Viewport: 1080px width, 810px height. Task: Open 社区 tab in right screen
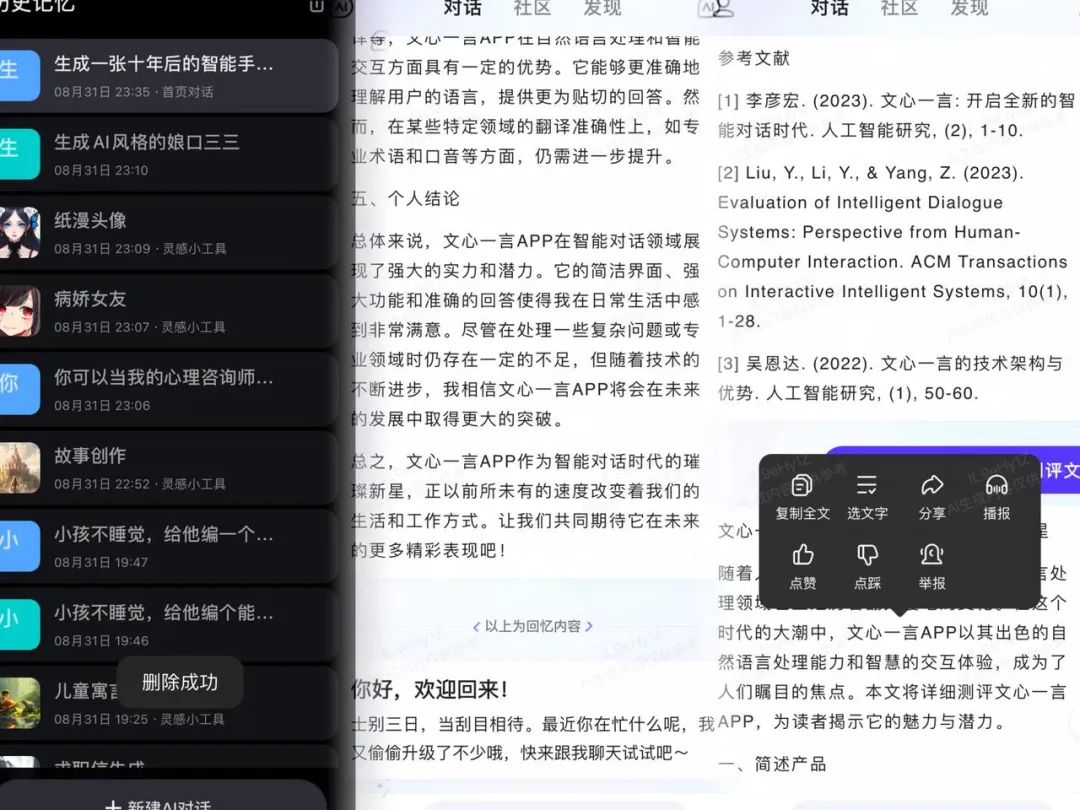coord(900,8)
